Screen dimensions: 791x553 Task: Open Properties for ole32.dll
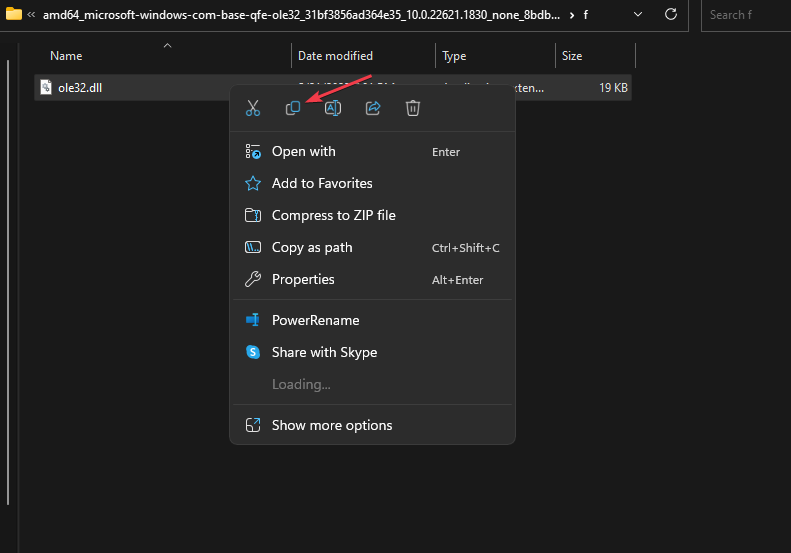pyautogui.click(x=303, y=280)
